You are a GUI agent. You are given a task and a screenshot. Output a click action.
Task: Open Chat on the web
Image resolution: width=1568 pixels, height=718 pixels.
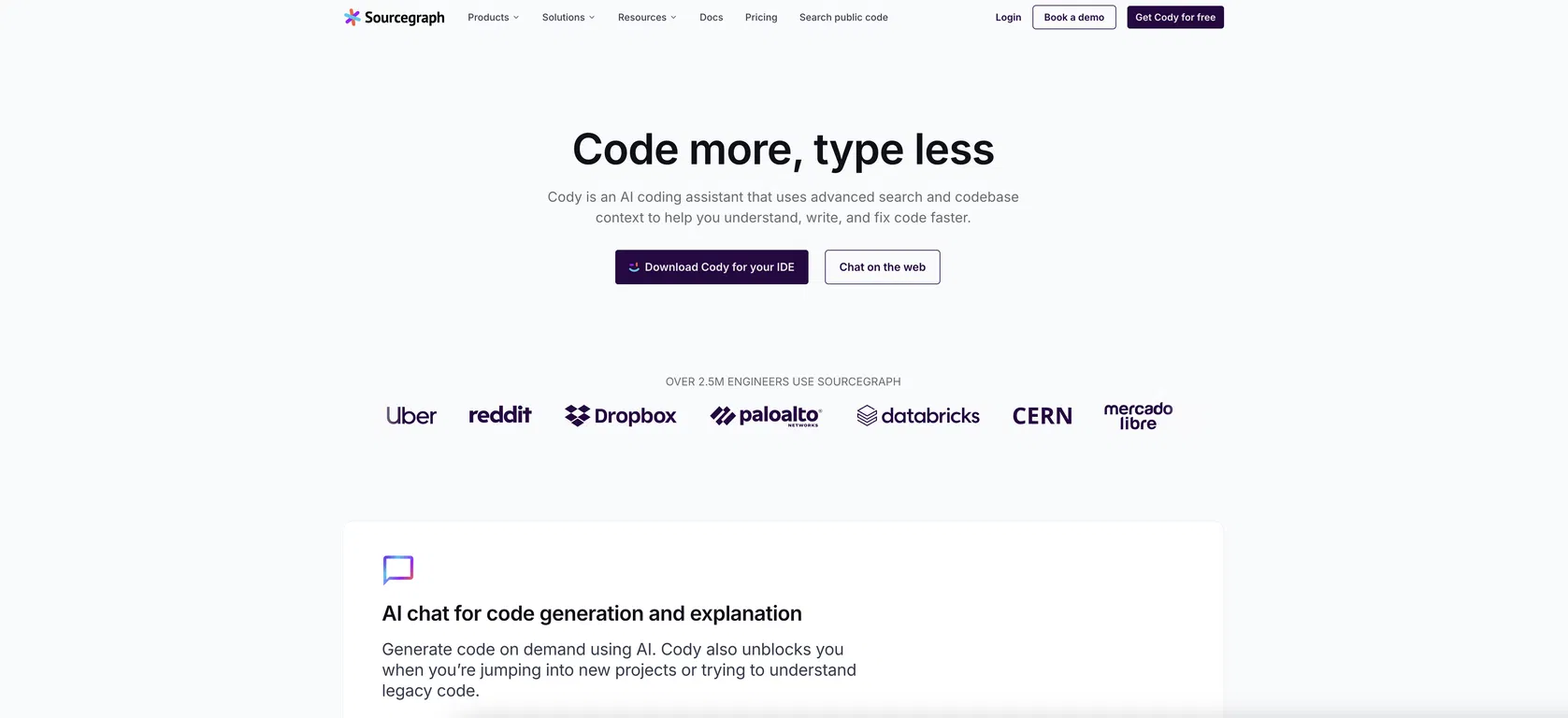click(x=882, y=267)
